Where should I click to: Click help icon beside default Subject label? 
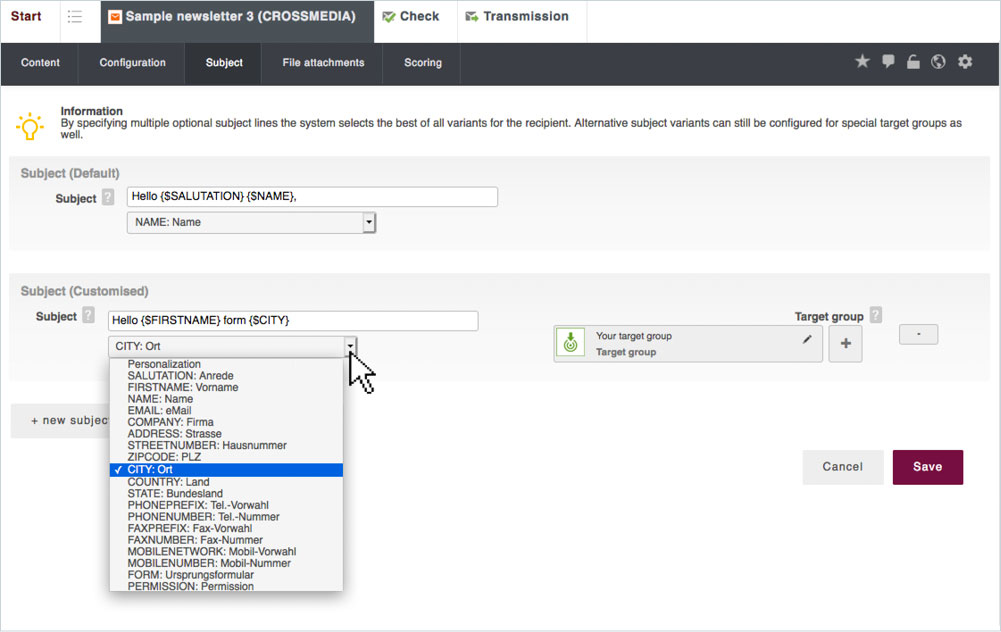coord(108,198)
